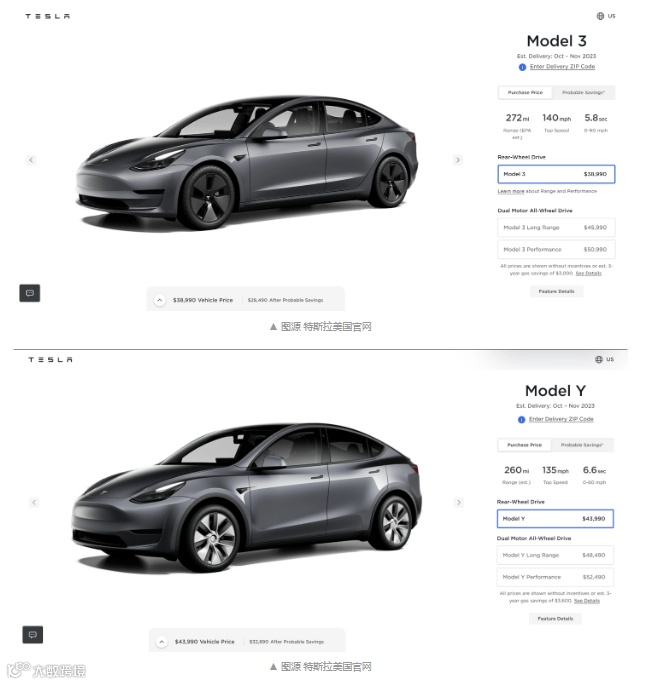Select Model 3 Rear-Wheel Drive $38,990 option
Screen dimensions: 648x684
(x=556, y=174)
